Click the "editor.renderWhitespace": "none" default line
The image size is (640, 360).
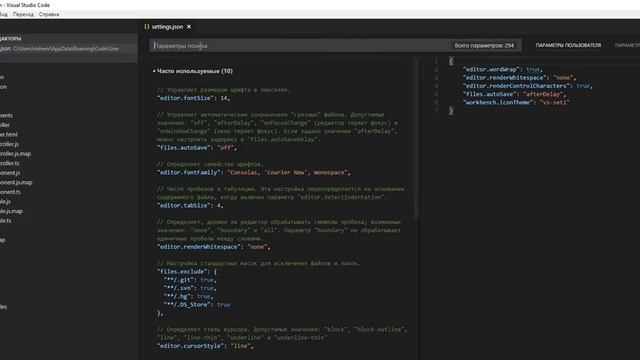point(213,247)
